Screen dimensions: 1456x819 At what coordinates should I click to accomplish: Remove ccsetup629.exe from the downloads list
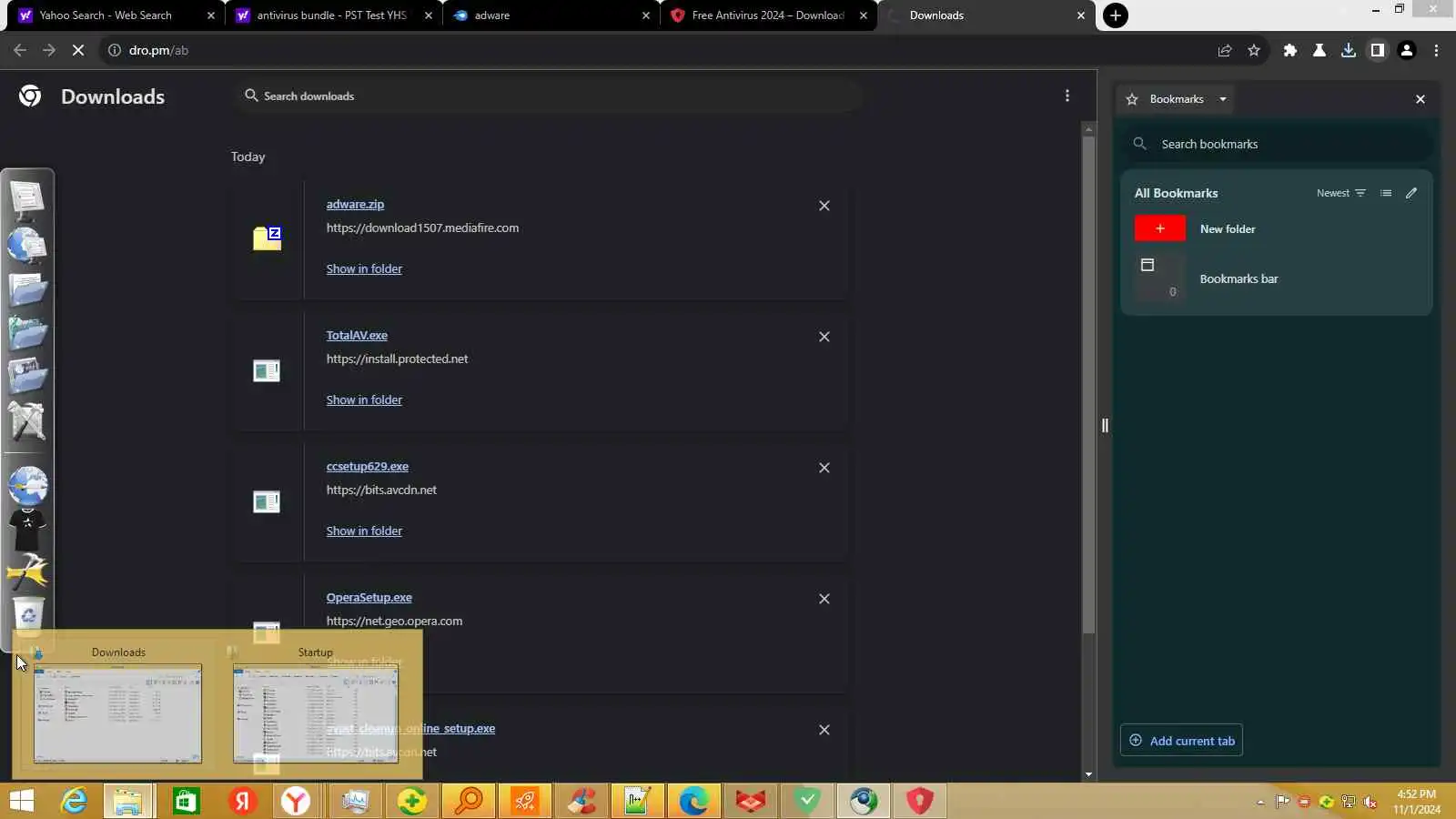pos(824,468)
